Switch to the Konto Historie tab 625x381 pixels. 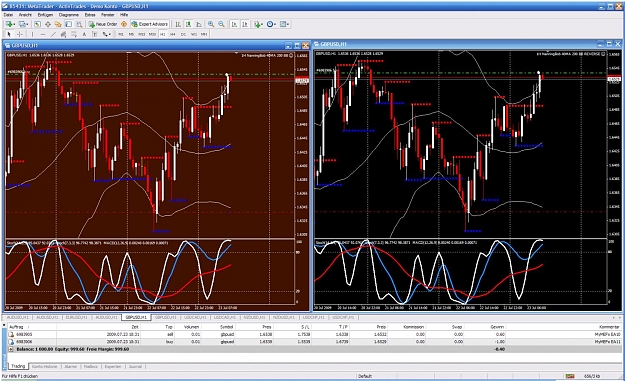pyautogui.click(x=44, y=366)
